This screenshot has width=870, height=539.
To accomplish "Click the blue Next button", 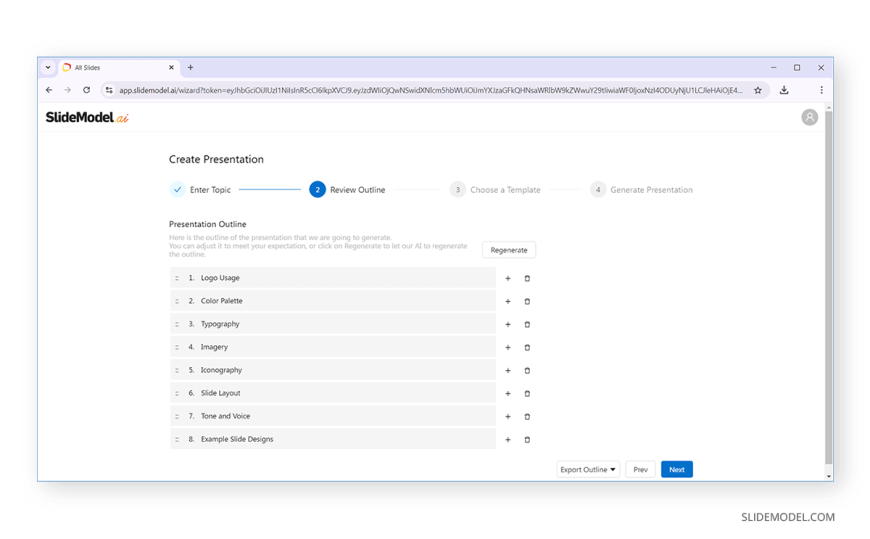I will point(676,469).
